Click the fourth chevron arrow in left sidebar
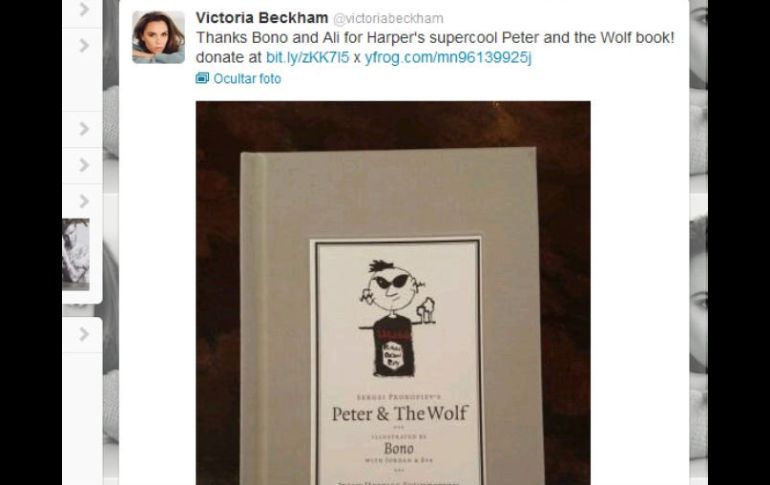Viewport: 770px width, 485px height. tap(84, 165)
